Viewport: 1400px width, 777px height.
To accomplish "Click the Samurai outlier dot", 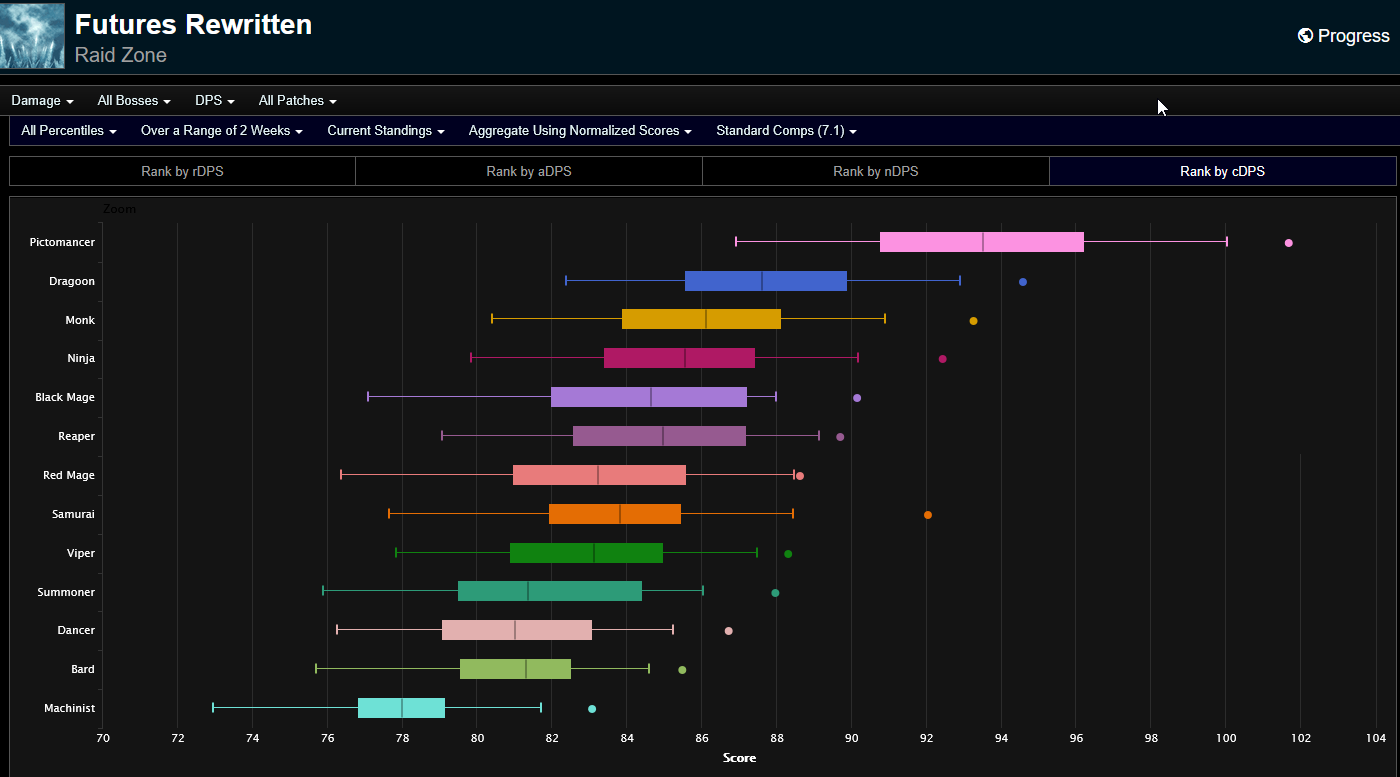I will tap(928, 515).
